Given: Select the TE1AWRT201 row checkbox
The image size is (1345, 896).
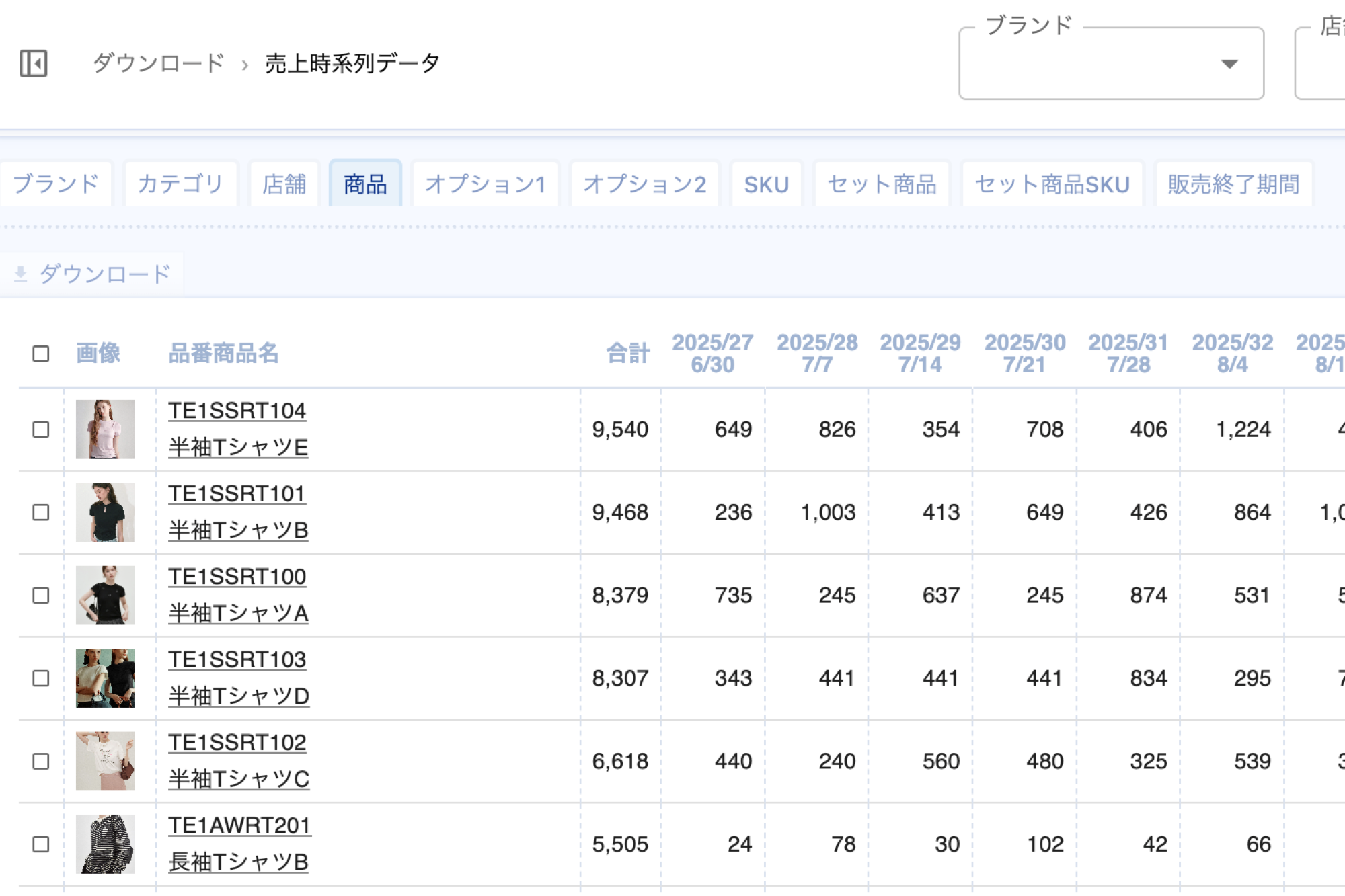Looking at the screenshot, I should click(41, 844).
